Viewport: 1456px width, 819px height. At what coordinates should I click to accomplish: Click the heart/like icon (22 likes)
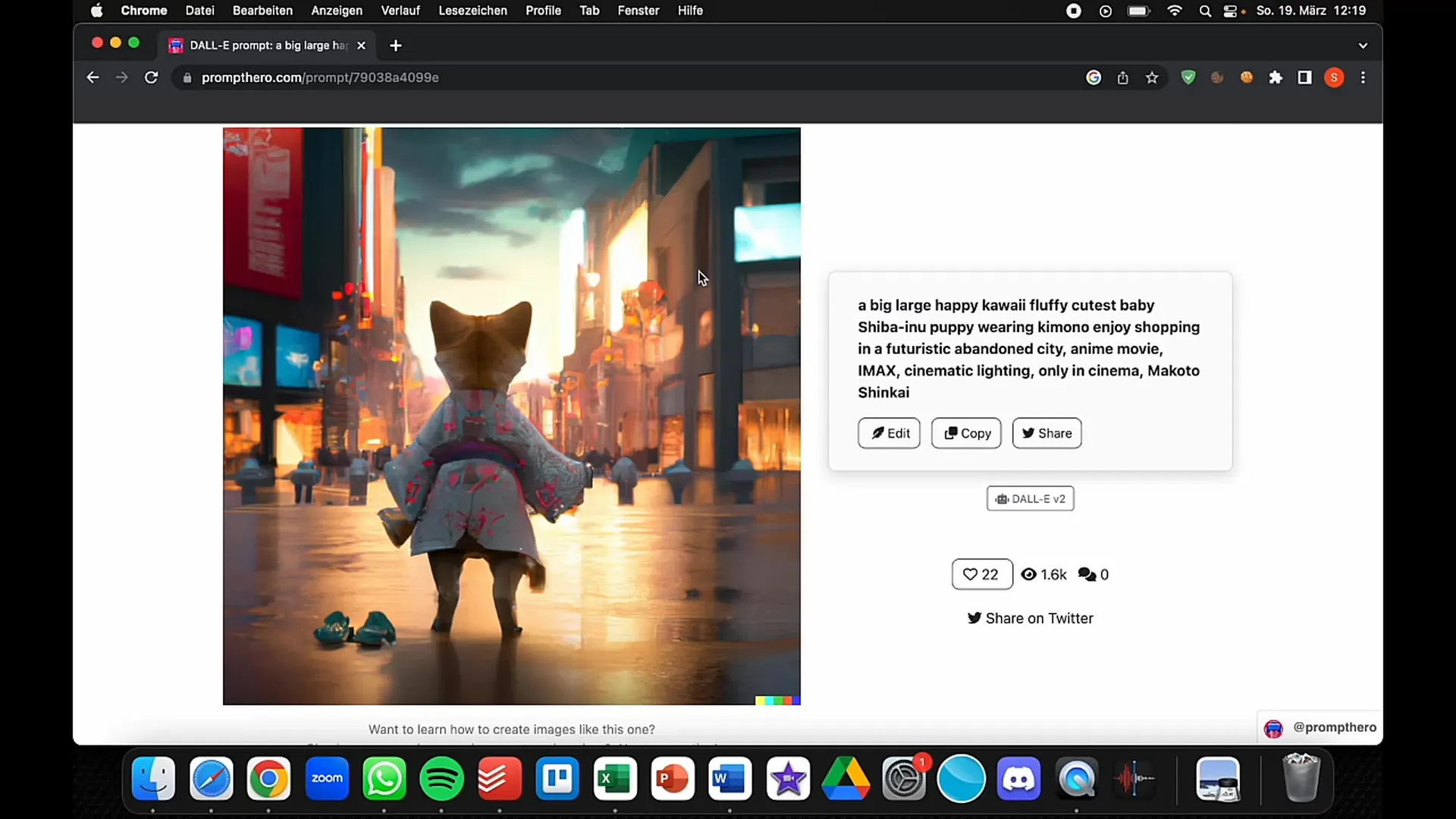click(x=970, y=574)
